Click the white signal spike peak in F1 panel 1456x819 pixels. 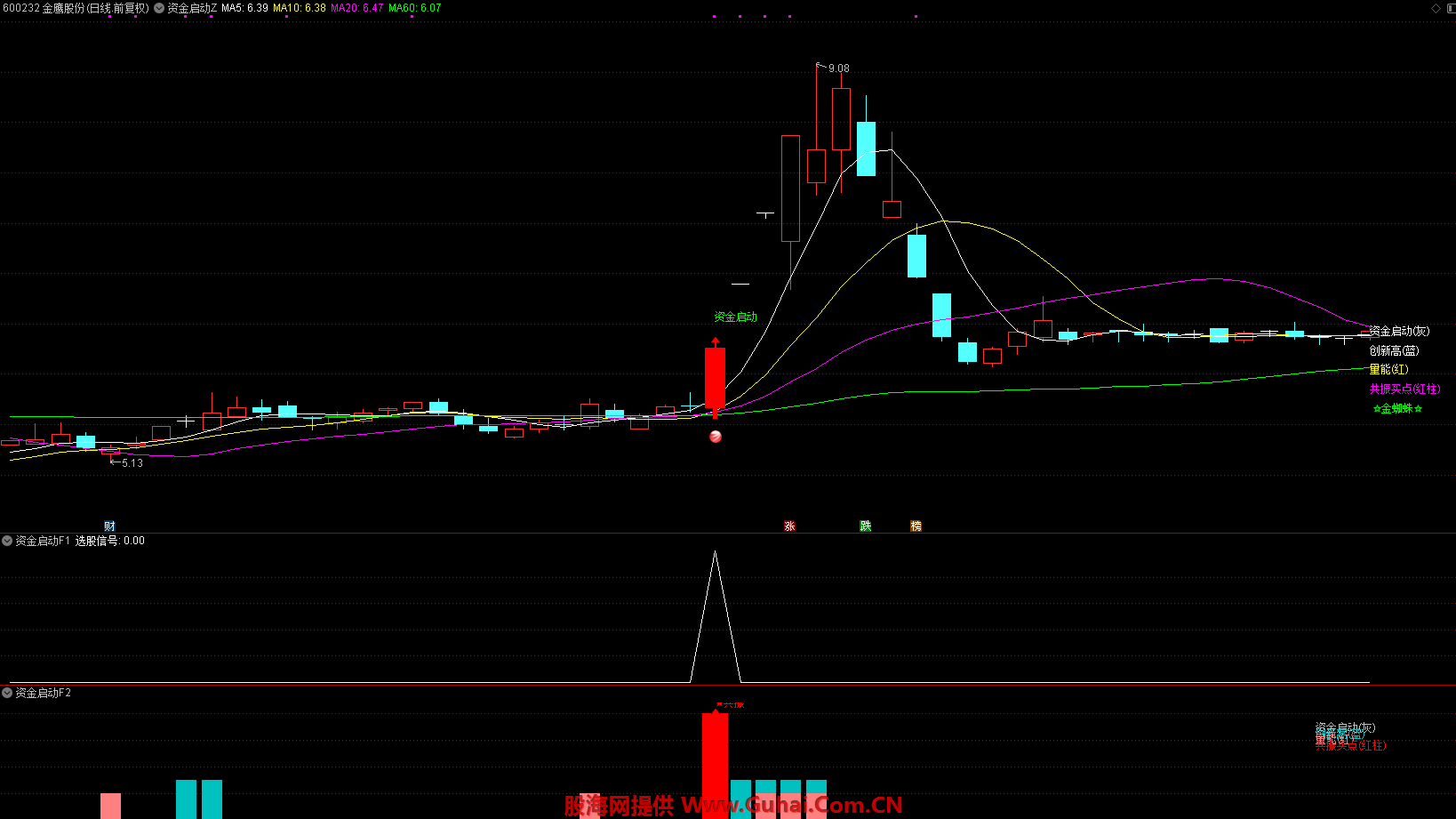click(716, 553)
